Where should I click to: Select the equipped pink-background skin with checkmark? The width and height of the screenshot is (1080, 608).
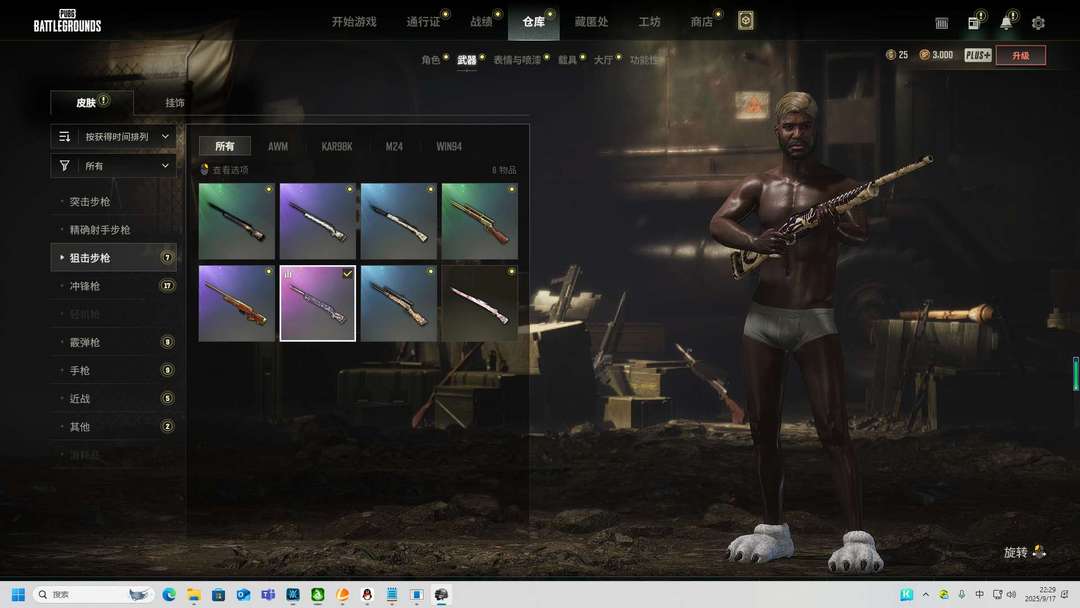318,304
